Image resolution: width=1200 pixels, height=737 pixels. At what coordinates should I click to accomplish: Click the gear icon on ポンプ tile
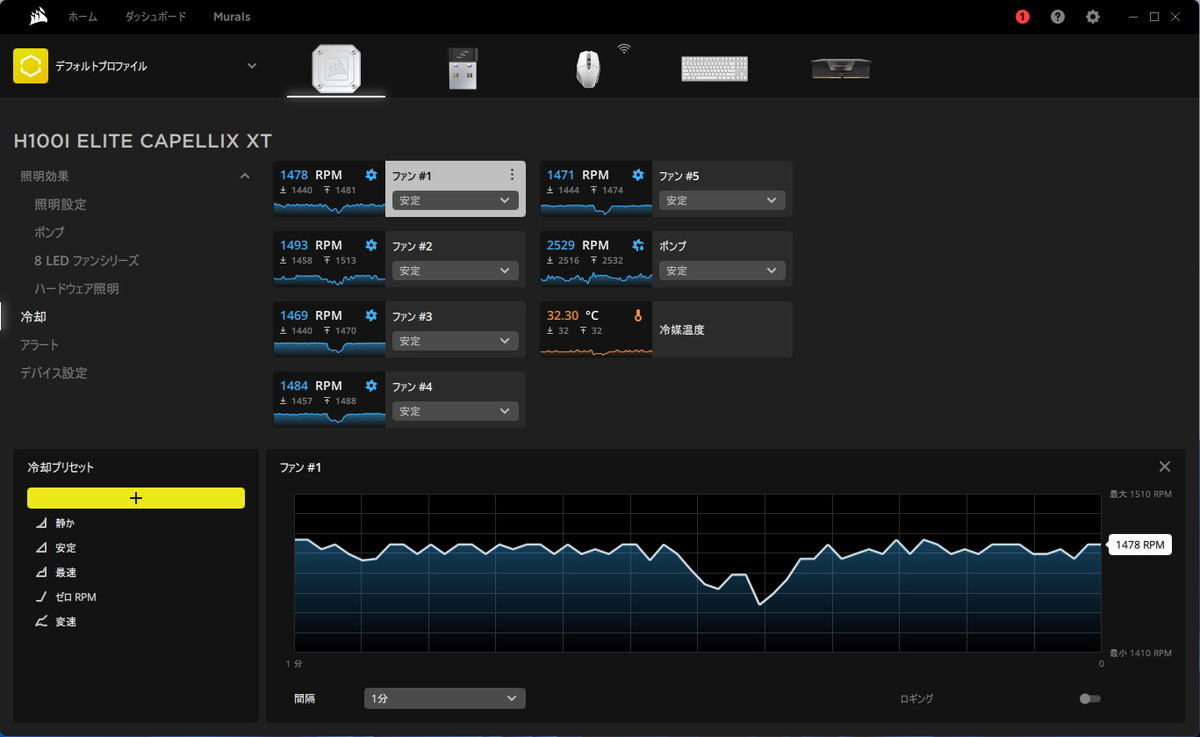click(x=638, y=245)
